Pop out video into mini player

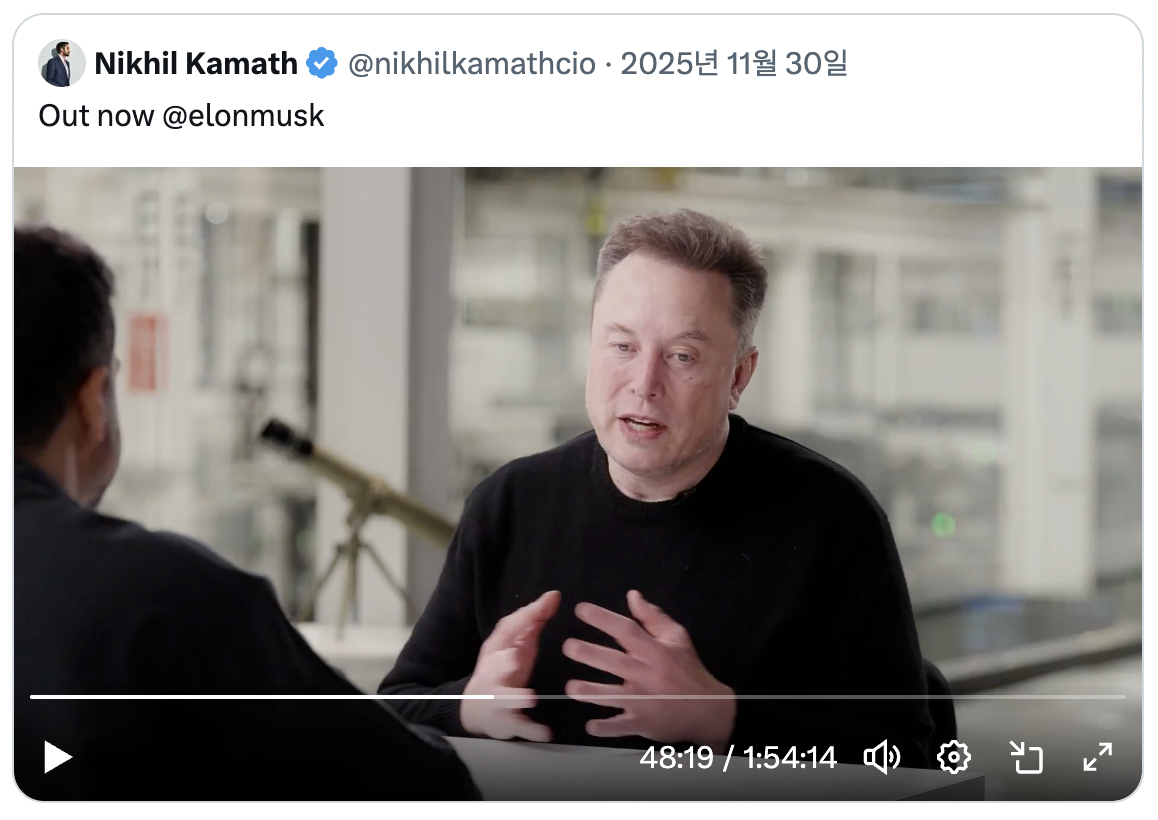click(x=1026, y=757)
